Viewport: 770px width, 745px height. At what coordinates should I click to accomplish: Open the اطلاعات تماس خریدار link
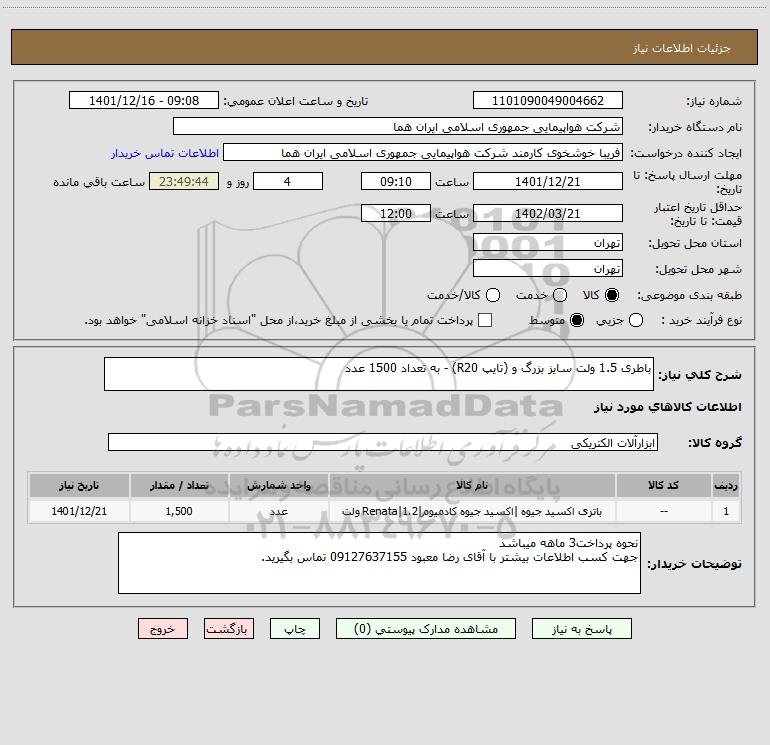(165, 153)
